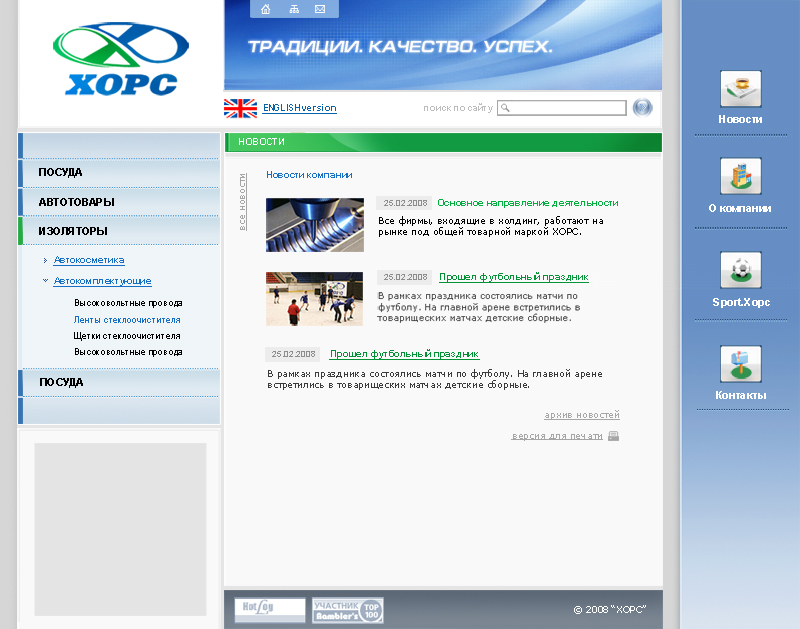Select last Высоковольтные провода item
The height and width of the screenshot is (629, 800).
(x=128, y=352)
